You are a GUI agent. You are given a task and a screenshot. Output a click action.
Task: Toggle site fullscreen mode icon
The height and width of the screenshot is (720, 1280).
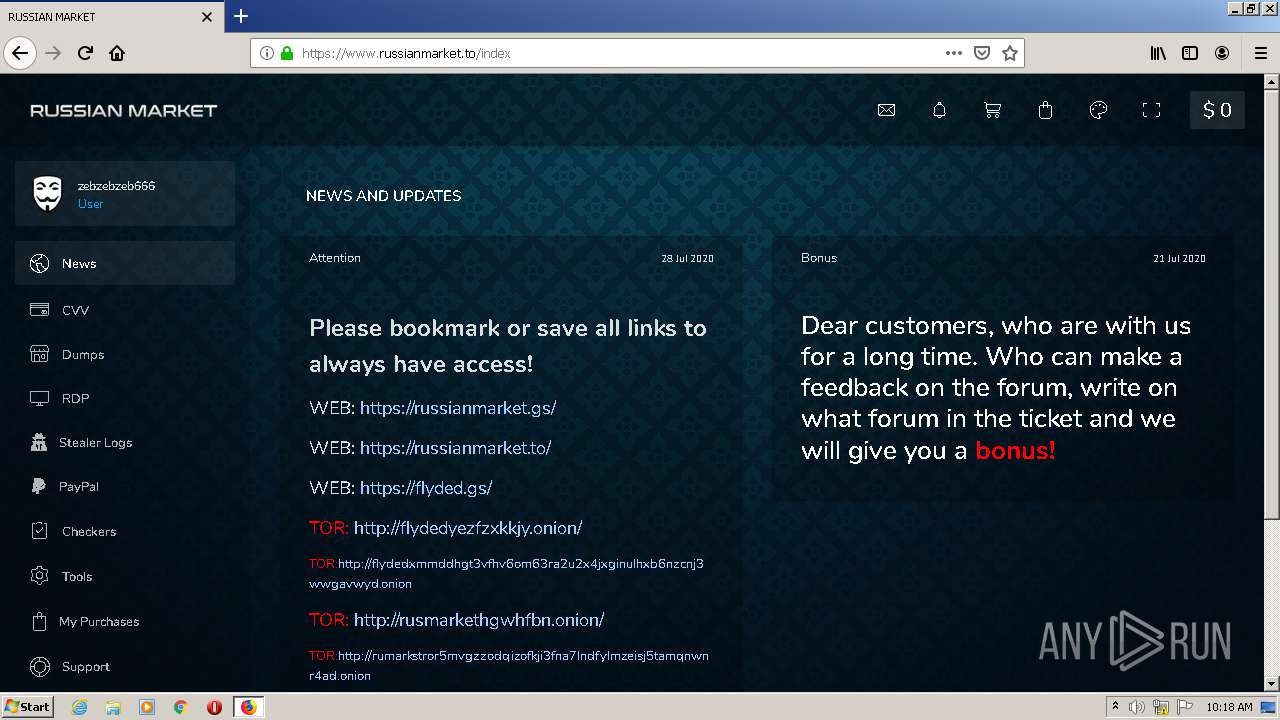tap(1151, 110)
